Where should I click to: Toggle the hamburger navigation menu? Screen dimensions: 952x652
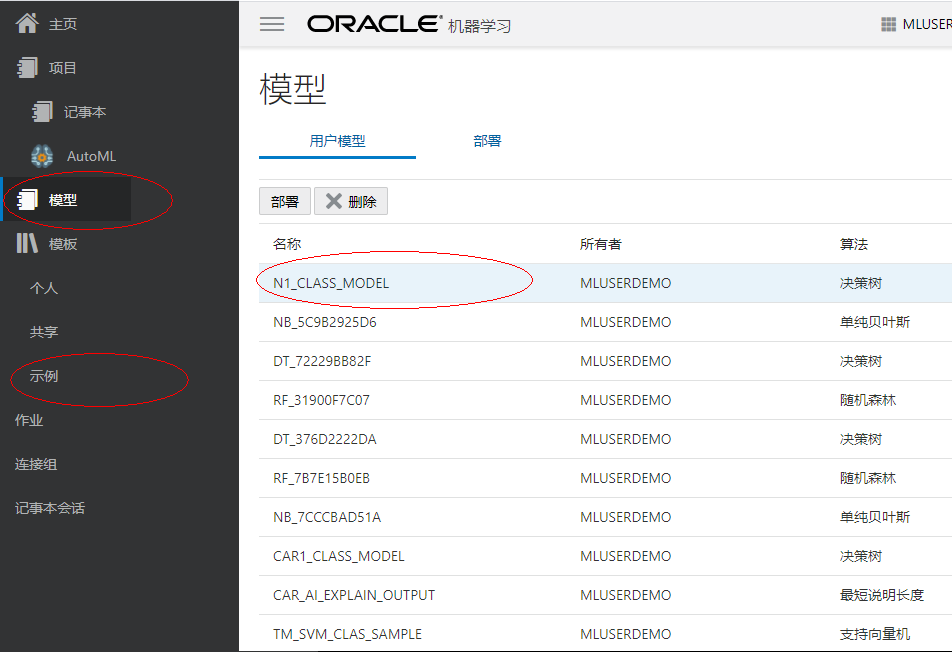pyautogui.click(x=272, y=24)
